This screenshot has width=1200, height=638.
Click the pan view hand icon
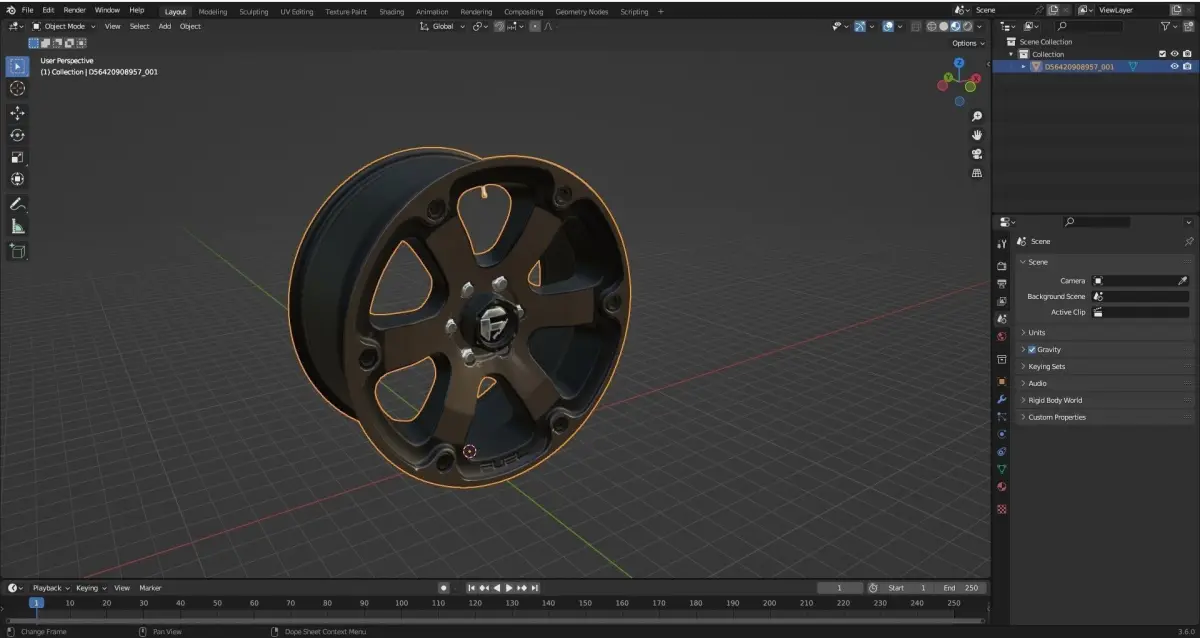(977, 135)
